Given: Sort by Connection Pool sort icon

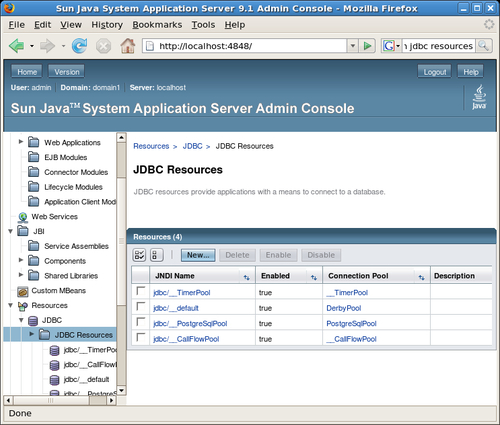Looking at the screenshot, I should pos(422,277).
